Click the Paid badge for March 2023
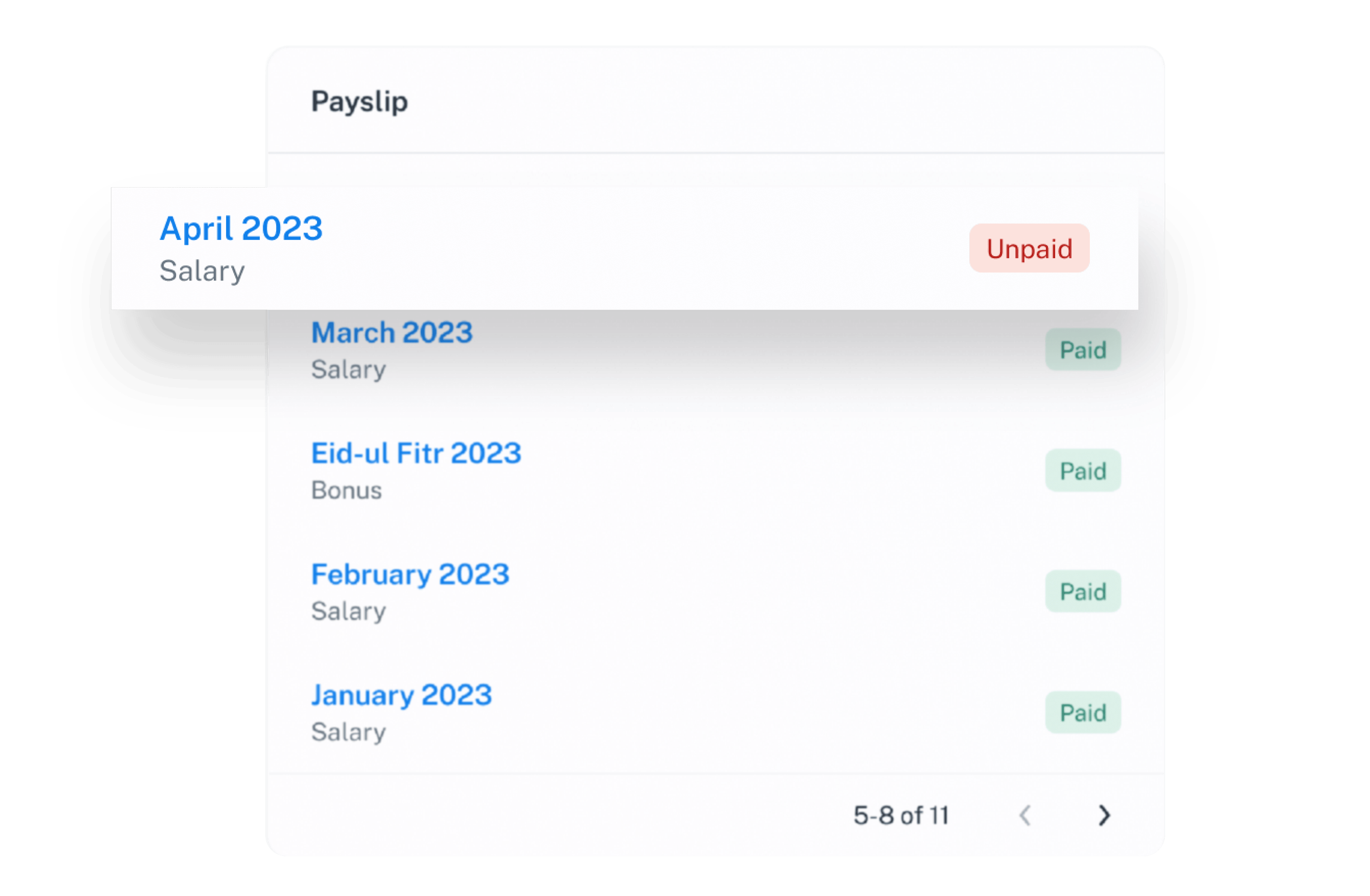Viewport: 1370px width, 896px height. click(1083, 350)
